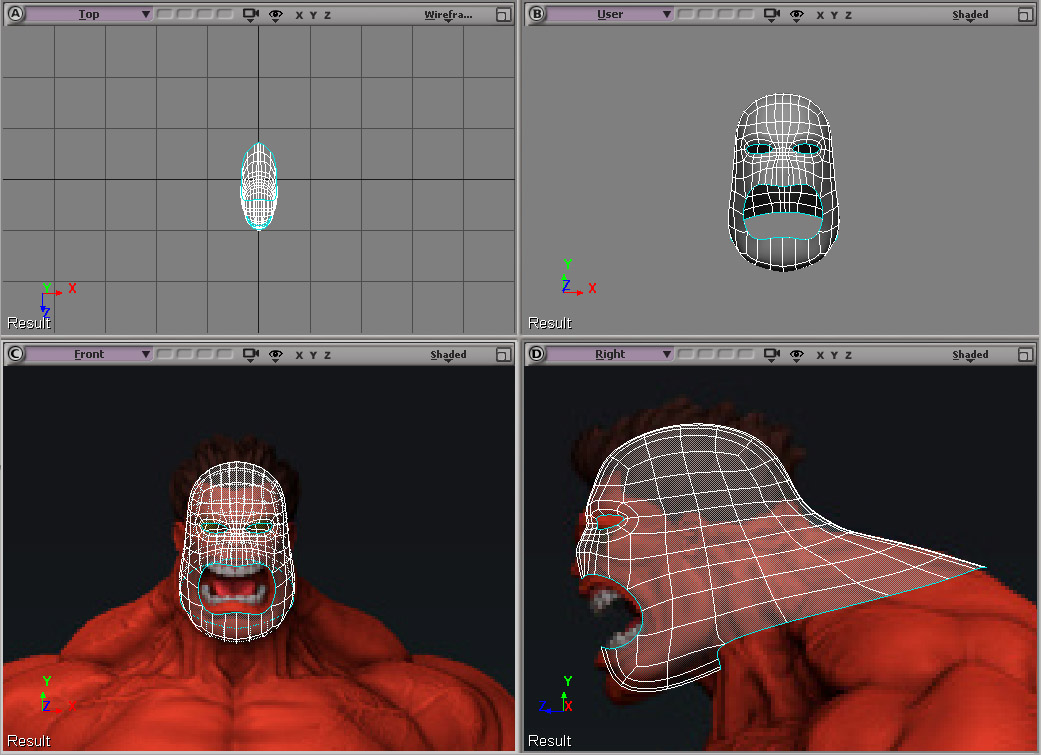Image resolution: width=1041 pixels, height=755 pixels.
Task: Open the Front view dropdown in viewport C
Action: click(89, 354)
